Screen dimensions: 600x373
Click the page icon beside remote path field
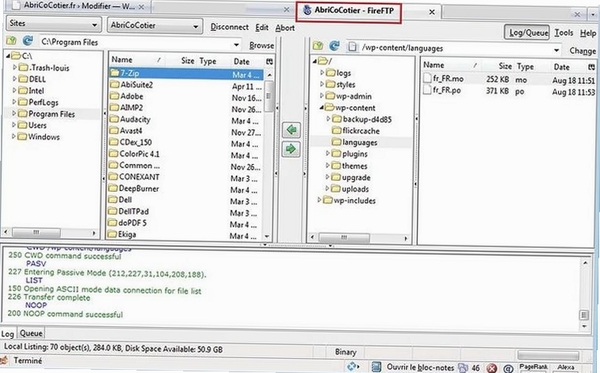352,47
